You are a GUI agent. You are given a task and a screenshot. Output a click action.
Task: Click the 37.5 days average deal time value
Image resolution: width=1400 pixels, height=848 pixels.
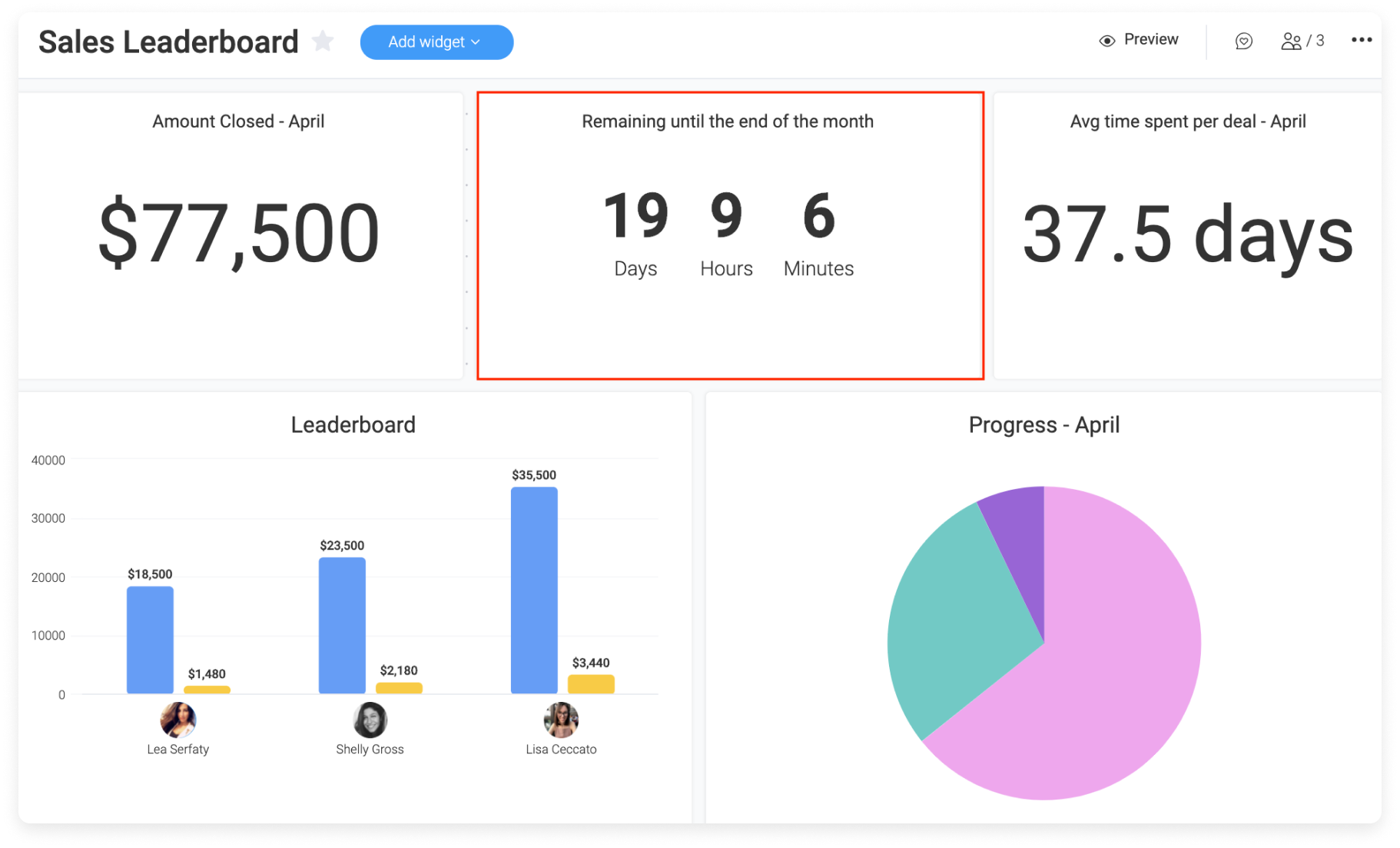tap(1188, 234)
